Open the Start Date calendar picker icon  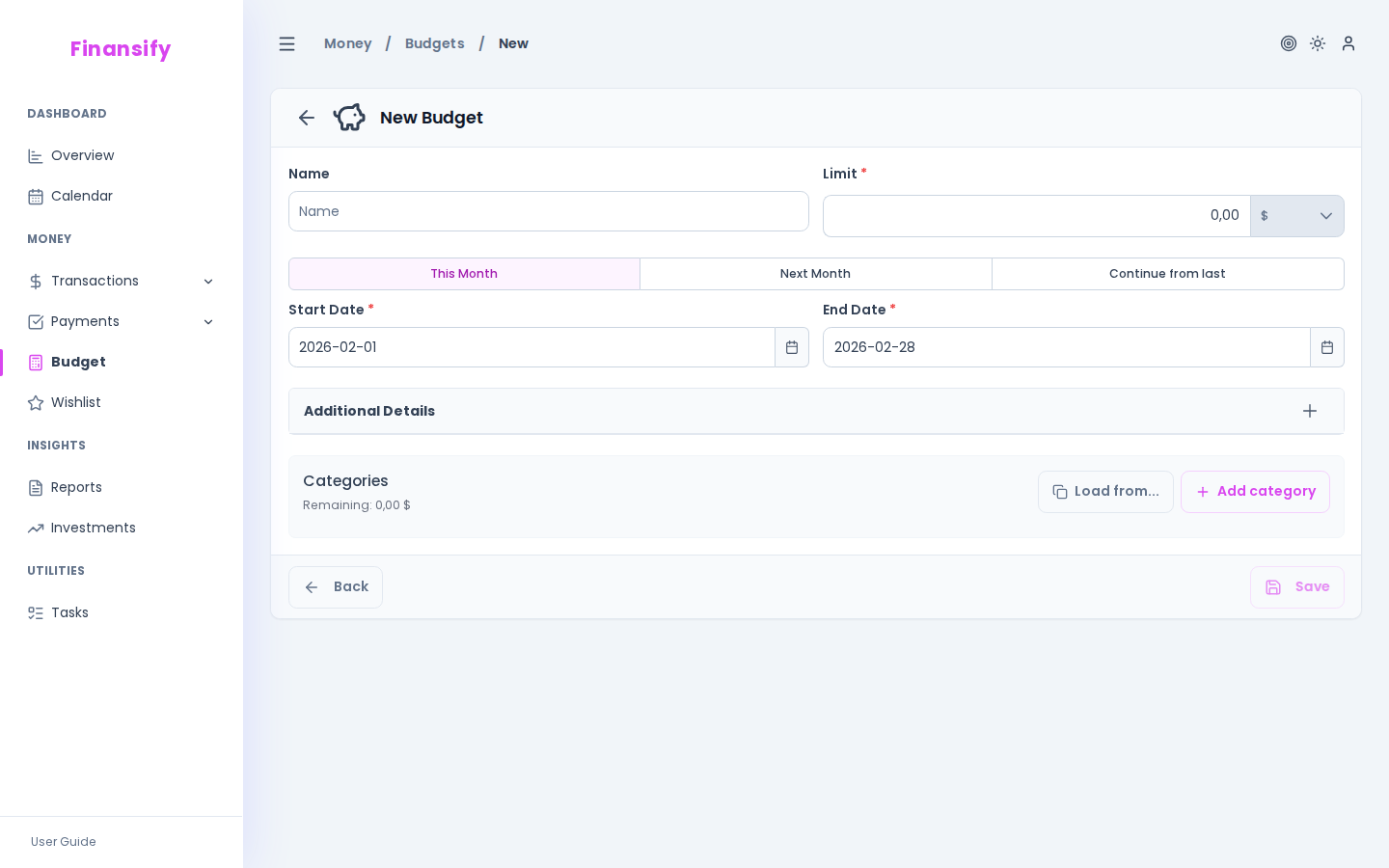click(792, 347)
